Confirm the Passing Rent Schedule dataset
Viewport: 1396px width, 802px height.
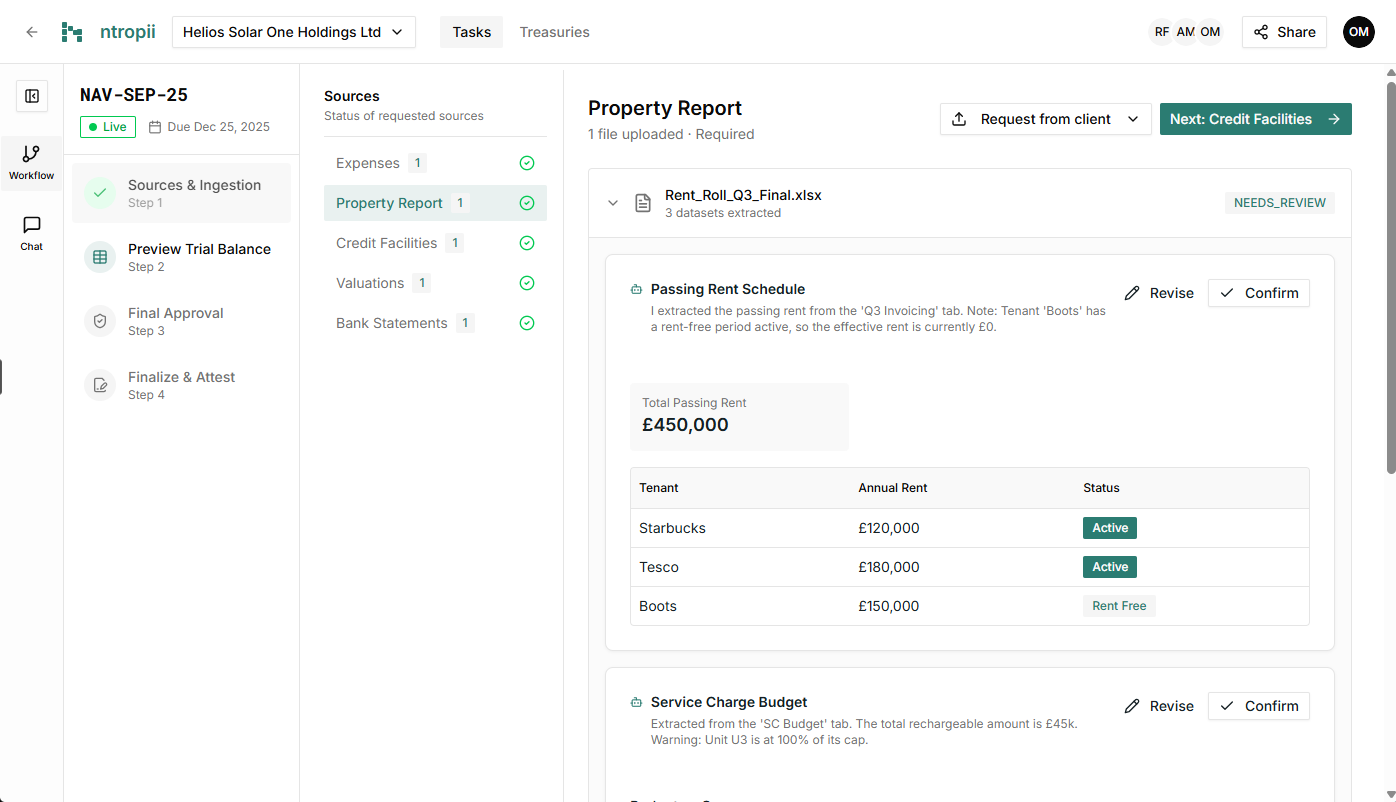tap(1258, 293)
